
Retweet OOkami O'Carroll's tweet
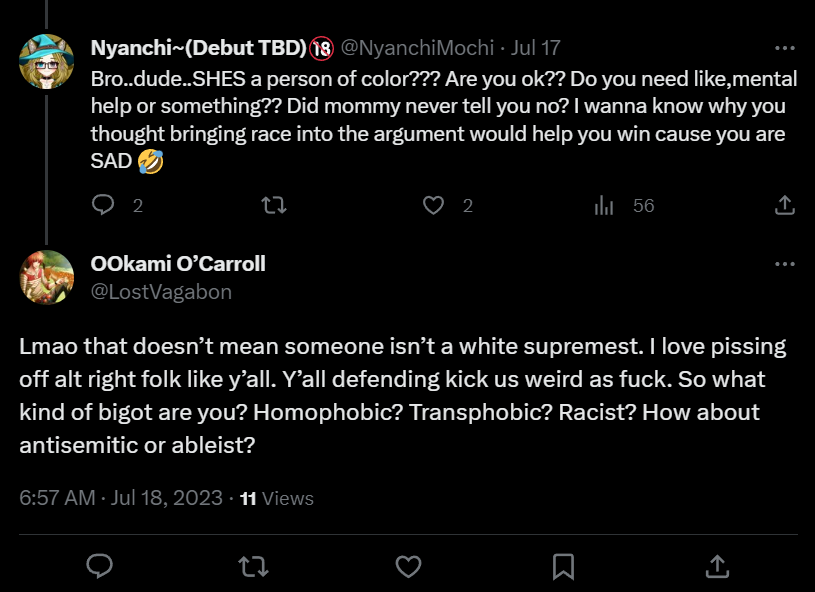coord(253,566)
